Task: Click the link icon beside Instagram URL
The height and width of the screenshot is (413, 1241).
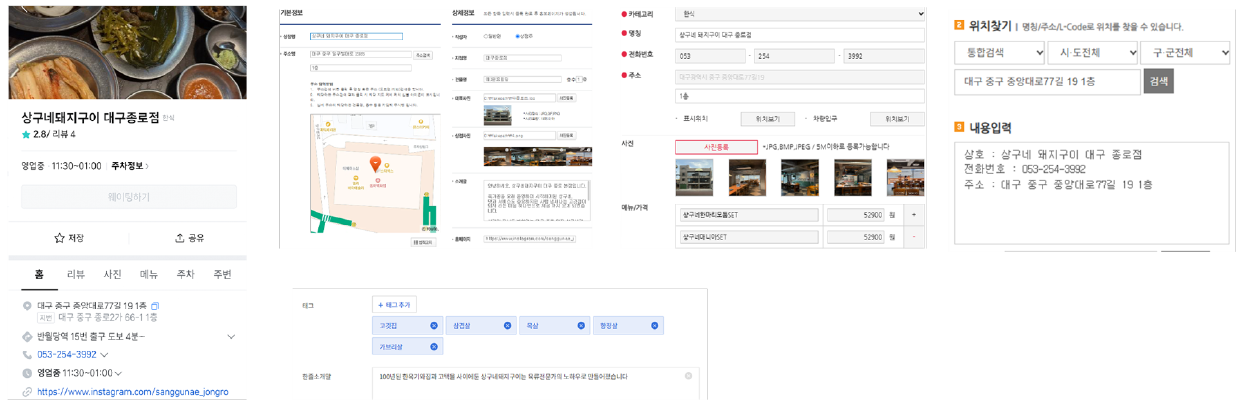Action: tap(27, 392)
